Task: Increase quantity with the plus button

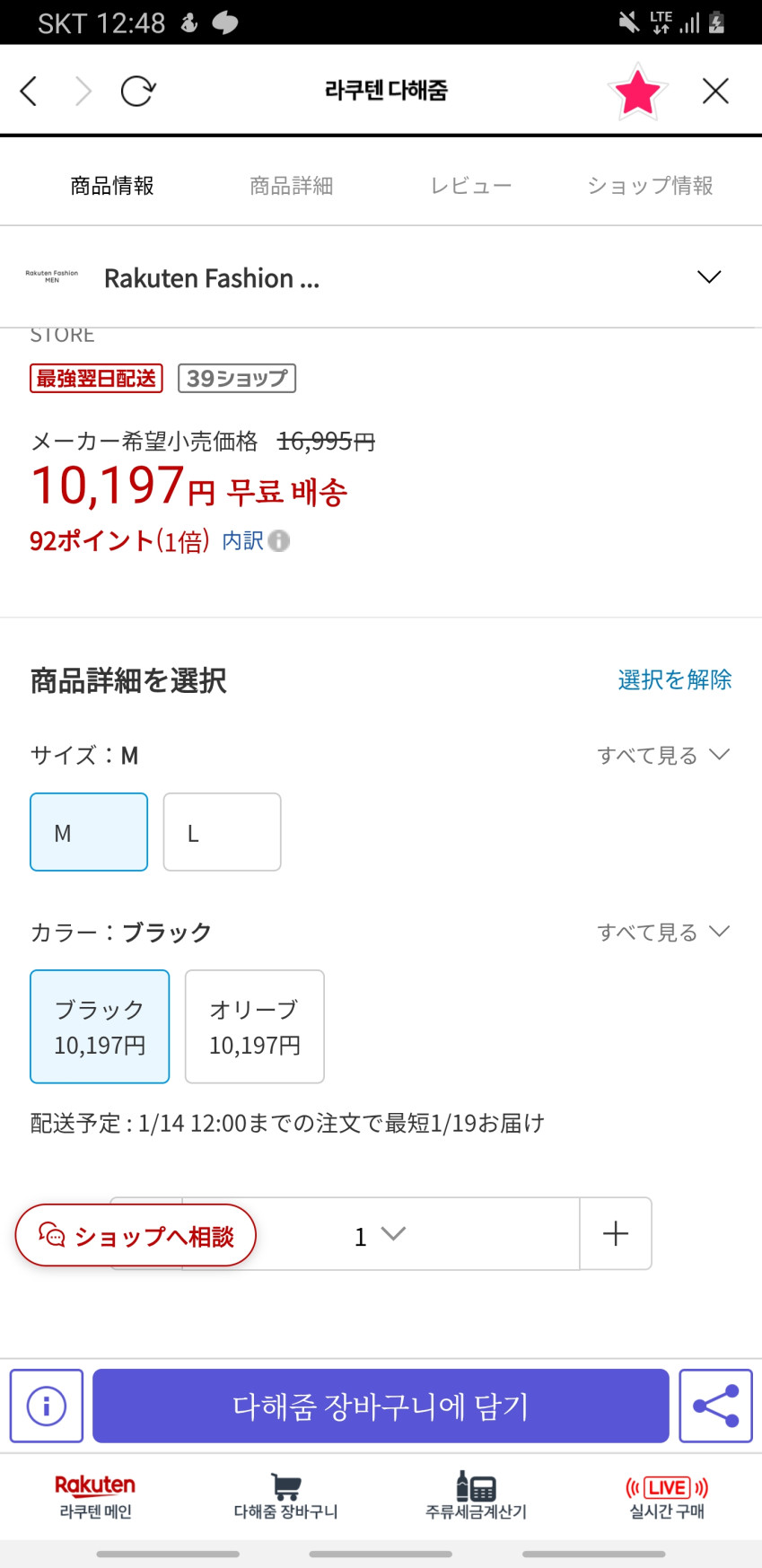Action: 616,1233
